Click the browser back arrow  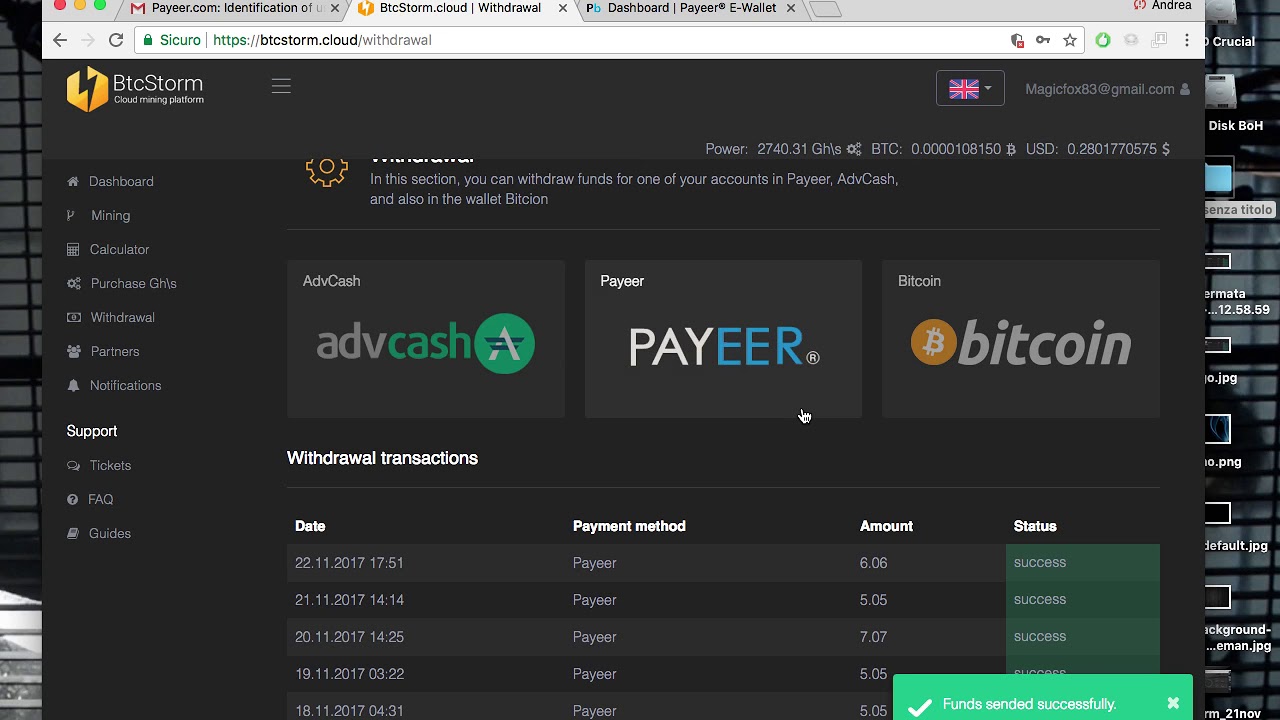pyautogui.click(x=60, y=40)
